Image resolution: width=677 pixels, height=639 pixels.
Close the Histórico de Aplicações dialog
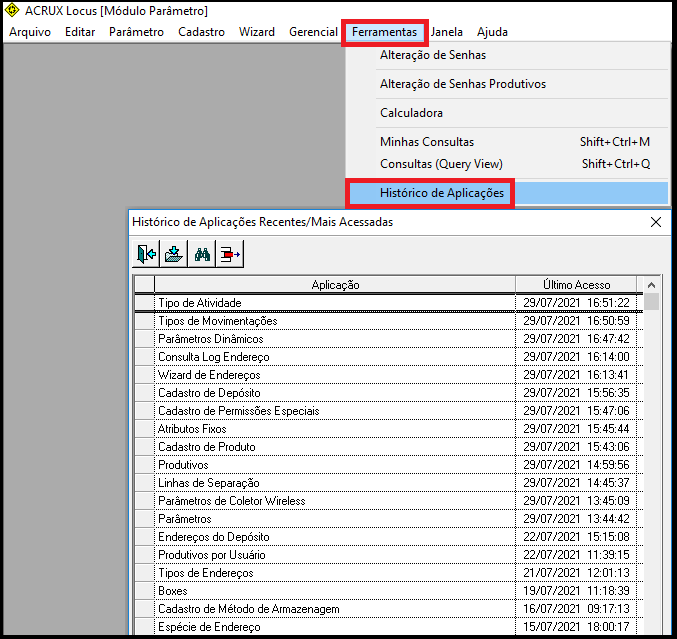[655, 222]
